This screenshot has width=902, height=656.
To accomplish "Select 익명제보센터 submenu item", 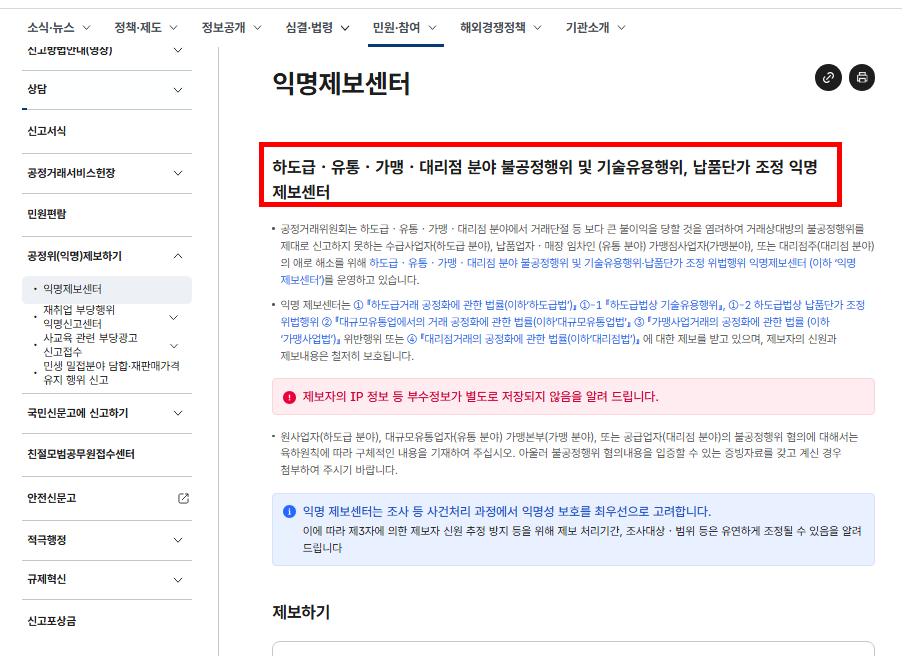I will point(106,289).
